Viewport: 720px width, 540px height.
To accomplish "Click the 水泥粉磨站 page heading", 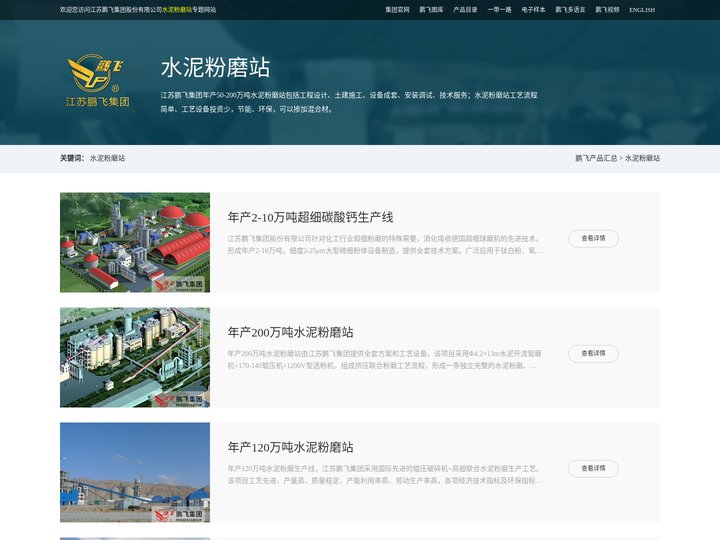I will [215, 68].
